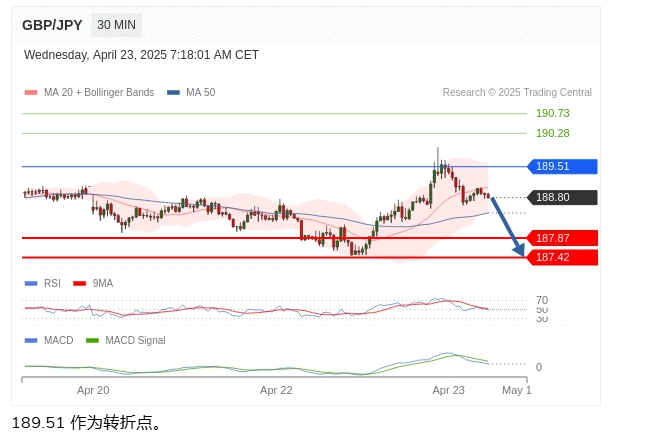Screen dimensions: 652x444
Task: Click the RSI 70 level label
Action: [x=542, y=300]
